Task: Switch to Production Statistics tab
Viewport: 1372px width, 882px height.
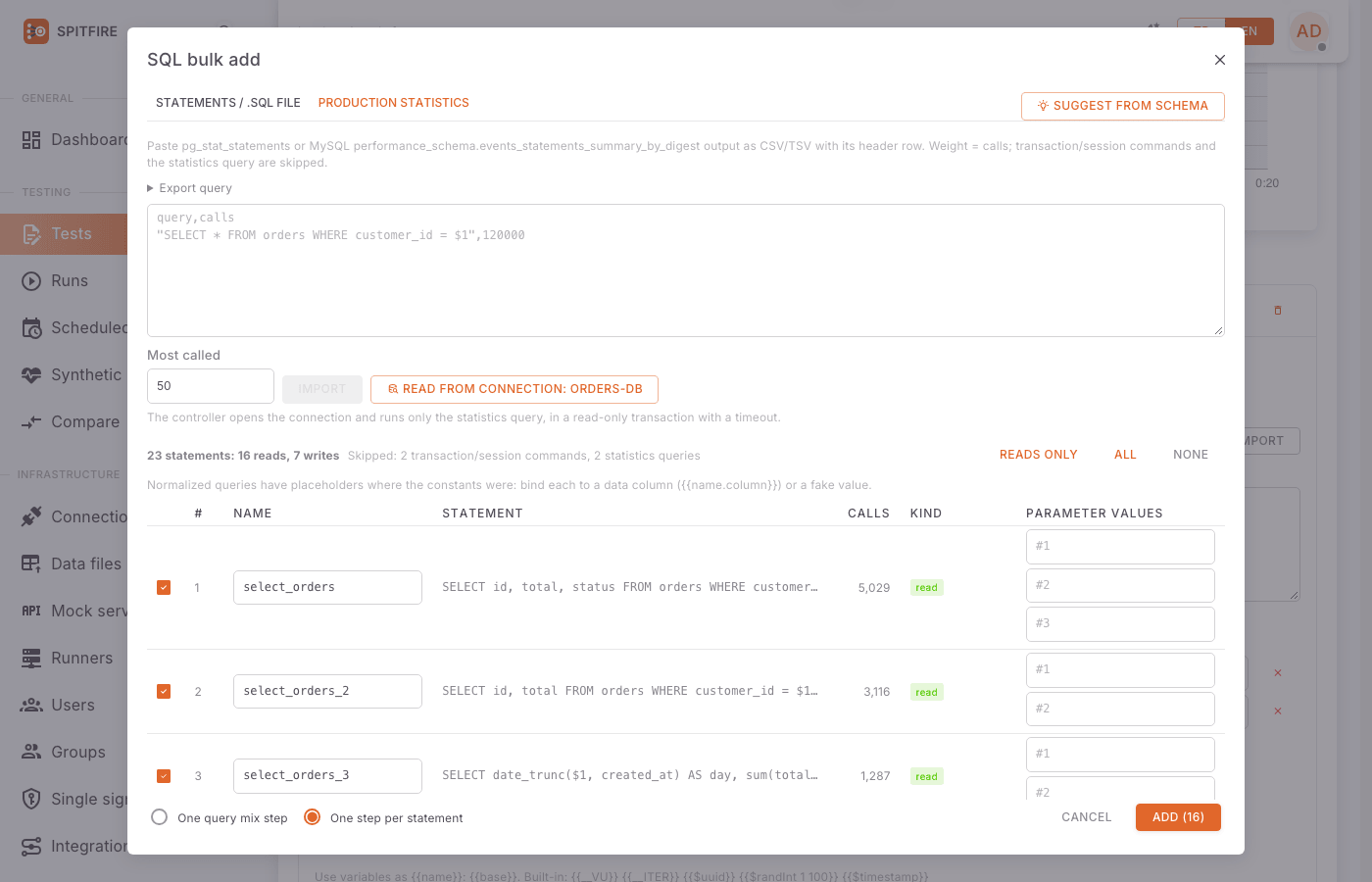Action: [x=394, y=103]
